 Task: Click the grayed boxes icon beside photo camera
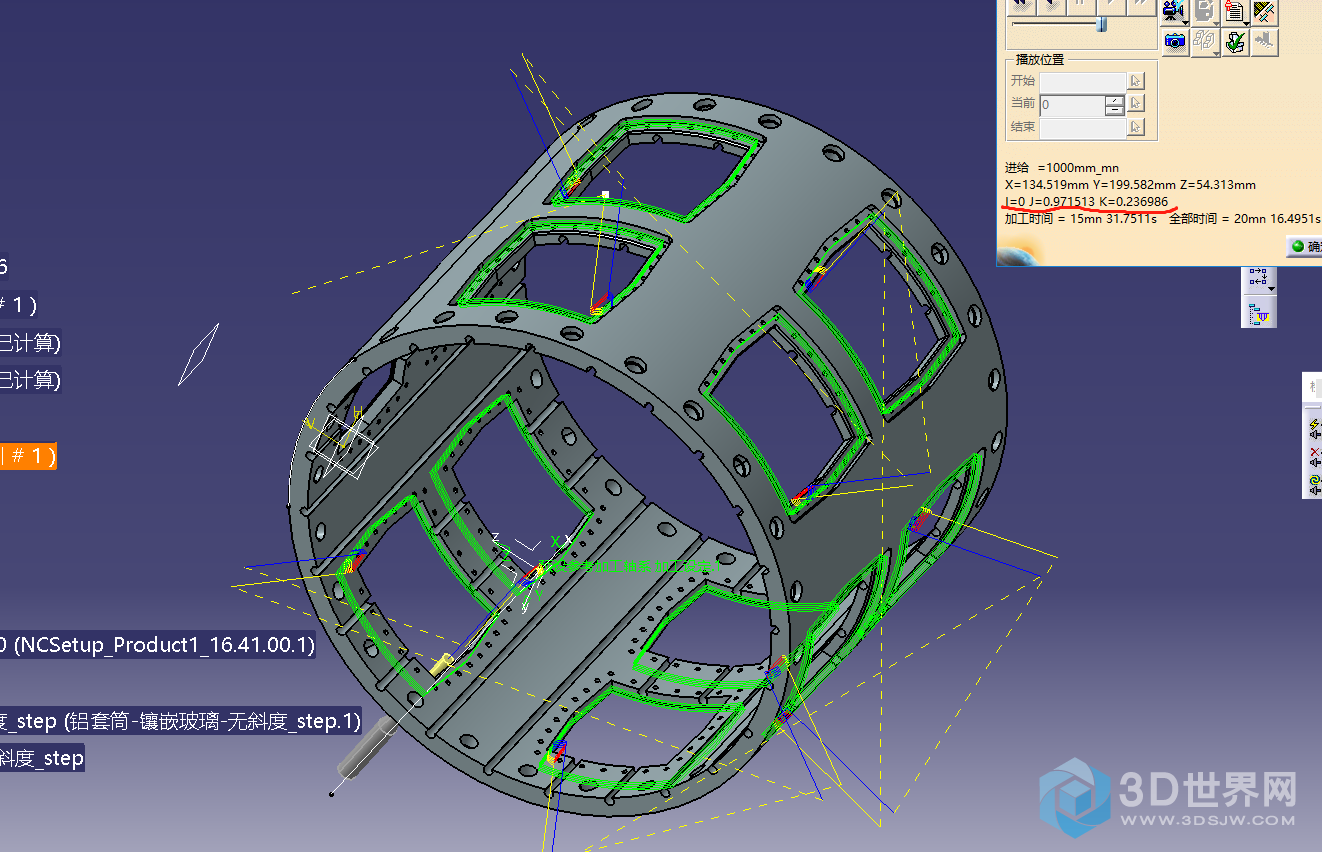[1205, 41]
